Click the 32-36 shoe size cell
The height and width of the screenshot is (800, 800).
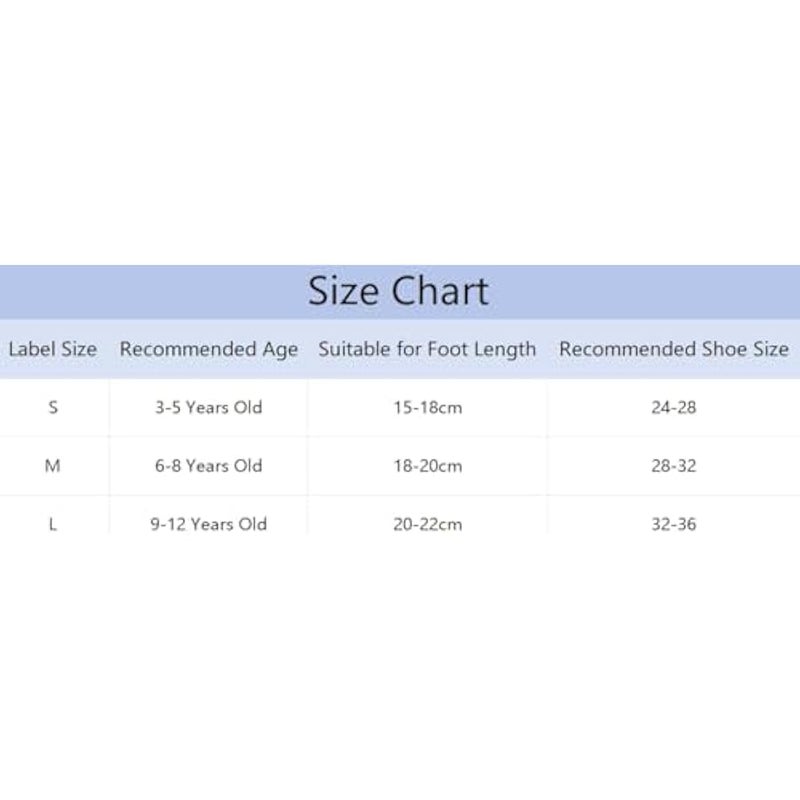674,523
